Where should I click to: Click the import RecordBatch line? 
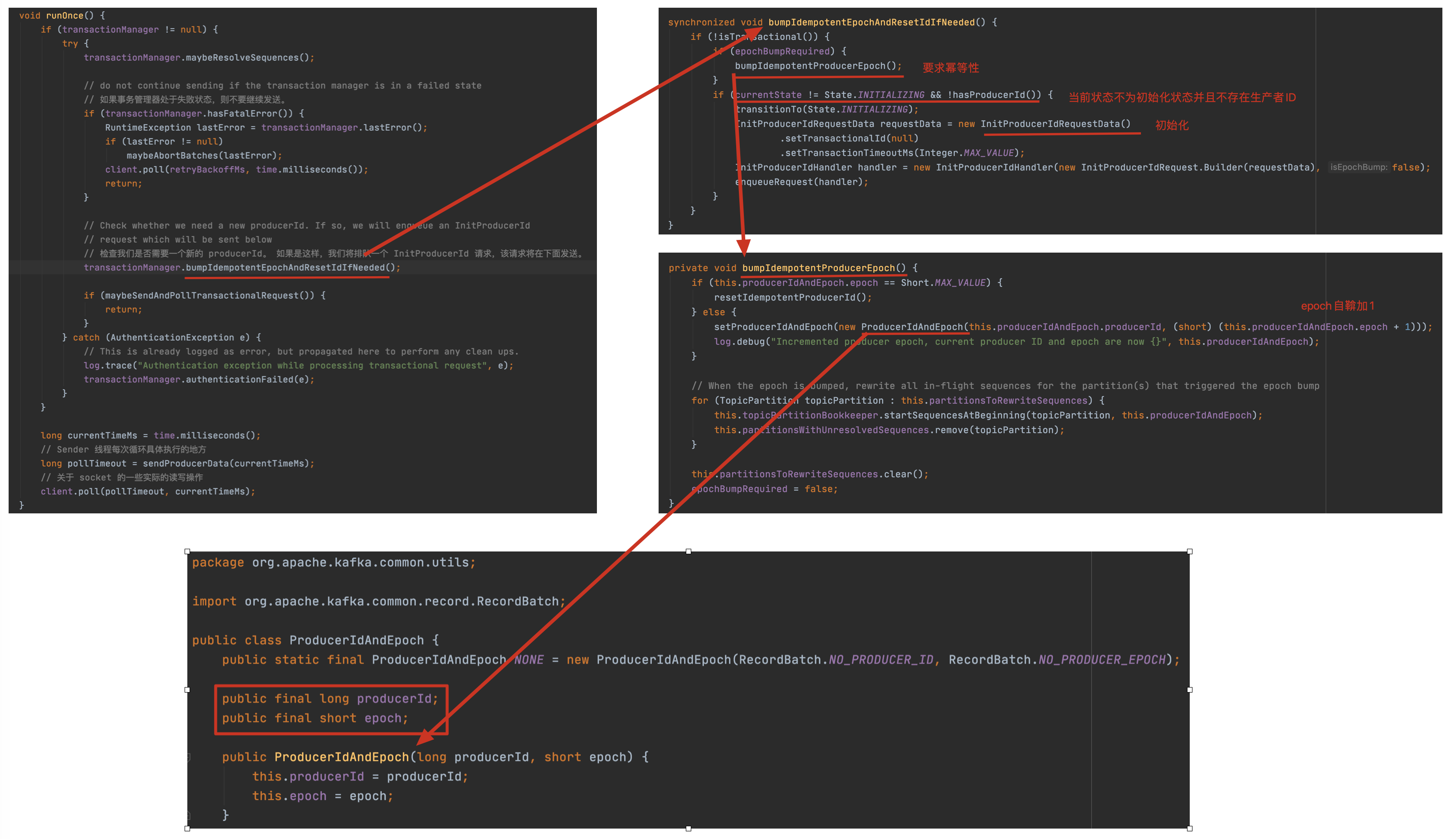(x=379, y=602)
